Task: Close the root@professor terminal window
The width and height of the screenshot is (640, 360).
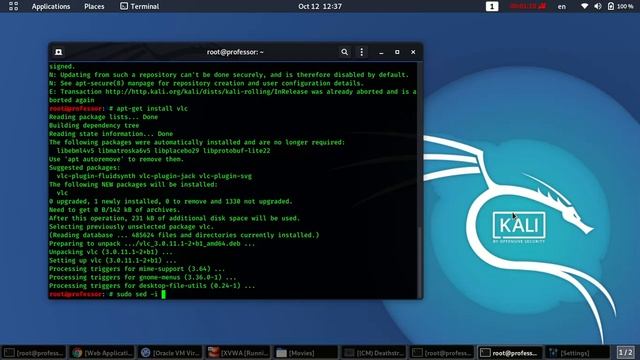Action: tap(413, 52)
